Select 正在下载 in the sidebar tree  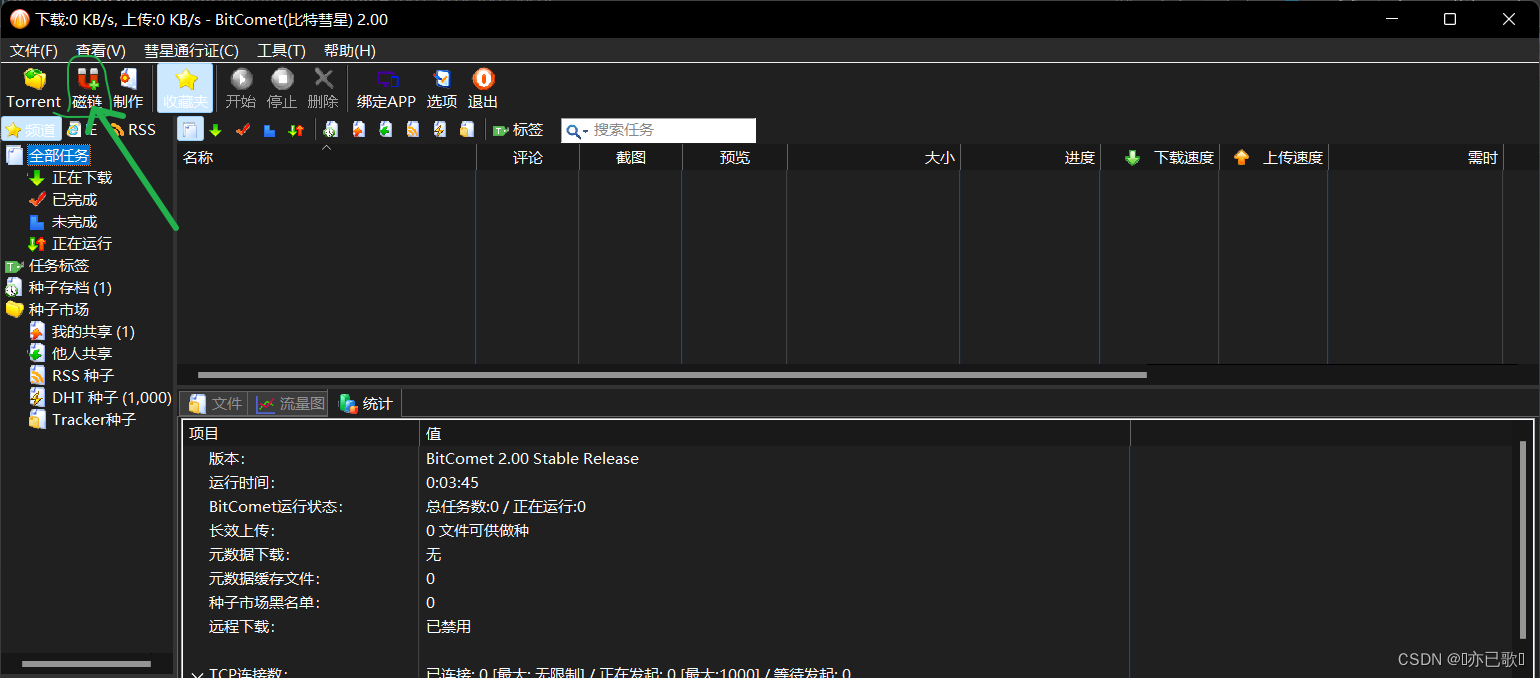tap(82, 177)
